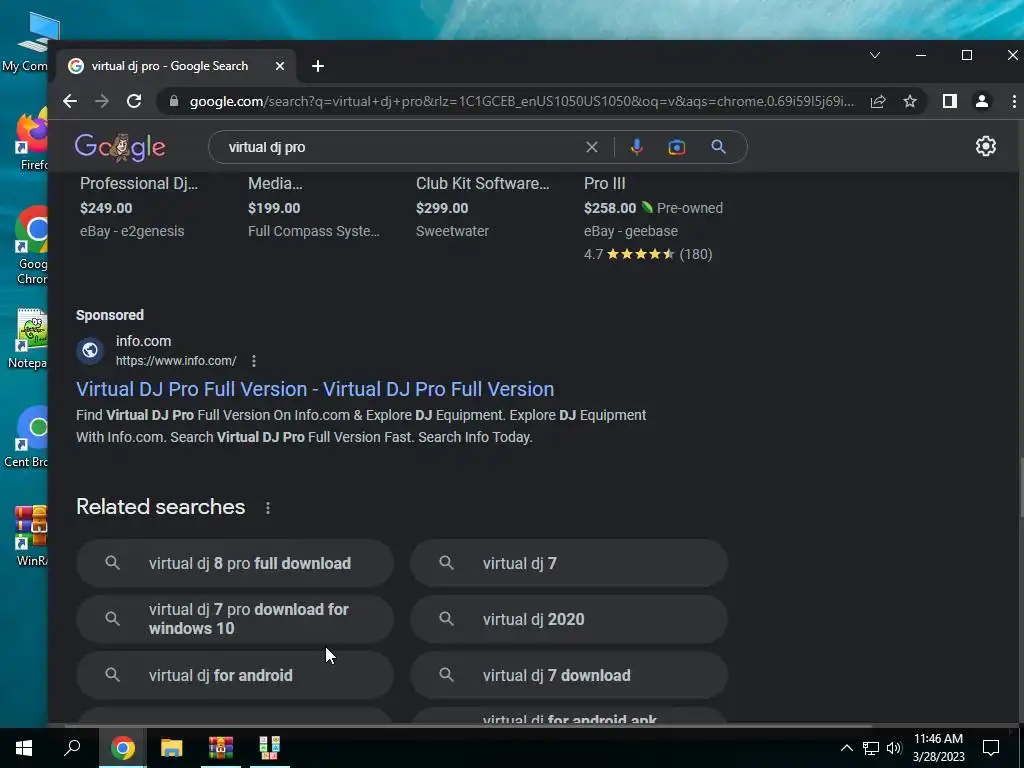Open fourth taskbar app with colored tiles
The image size is (1024, 768).
point(270,748)
